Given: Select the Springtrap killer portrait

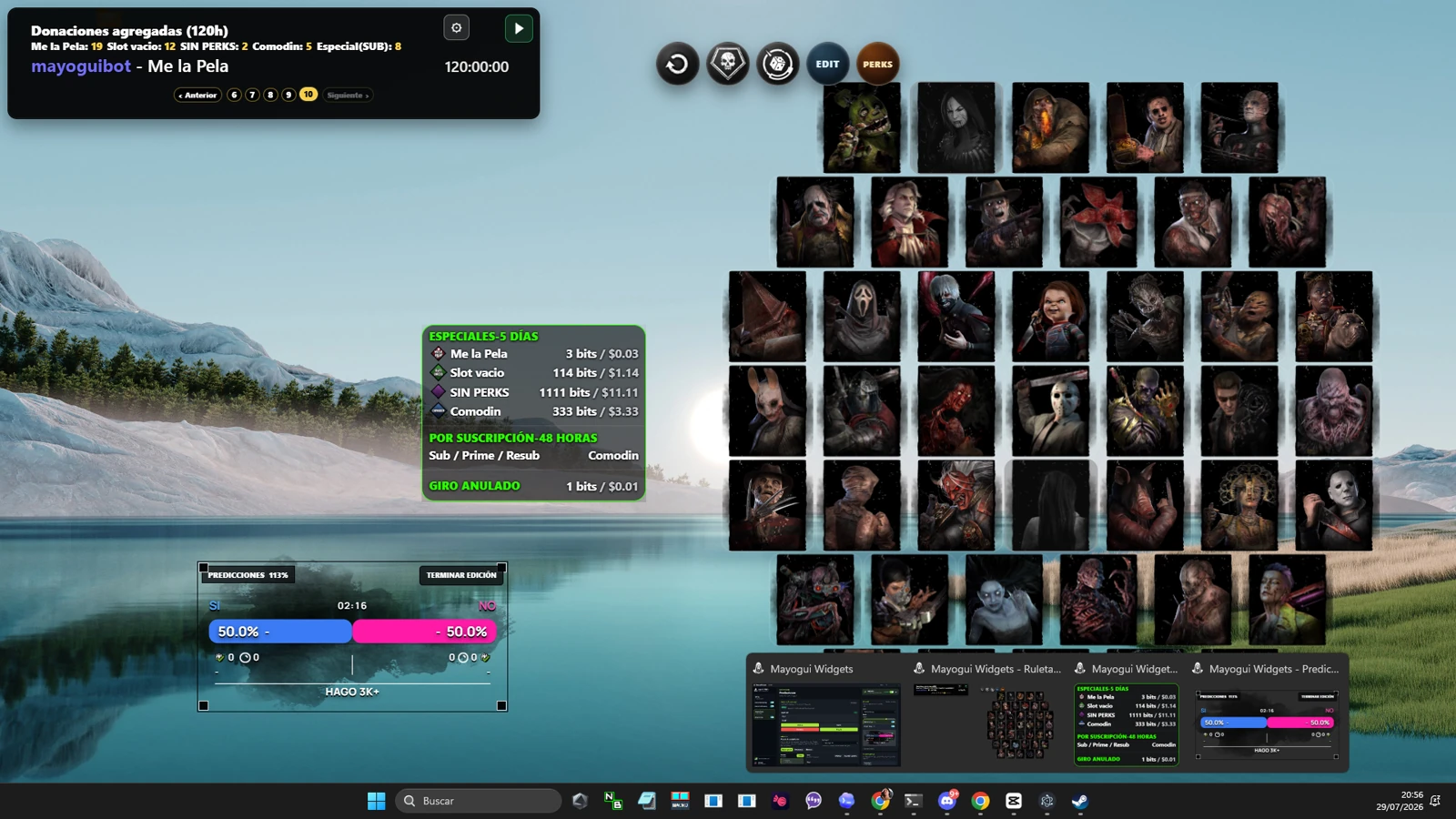Looking at the screenshot, I should [x=862, y=127].
